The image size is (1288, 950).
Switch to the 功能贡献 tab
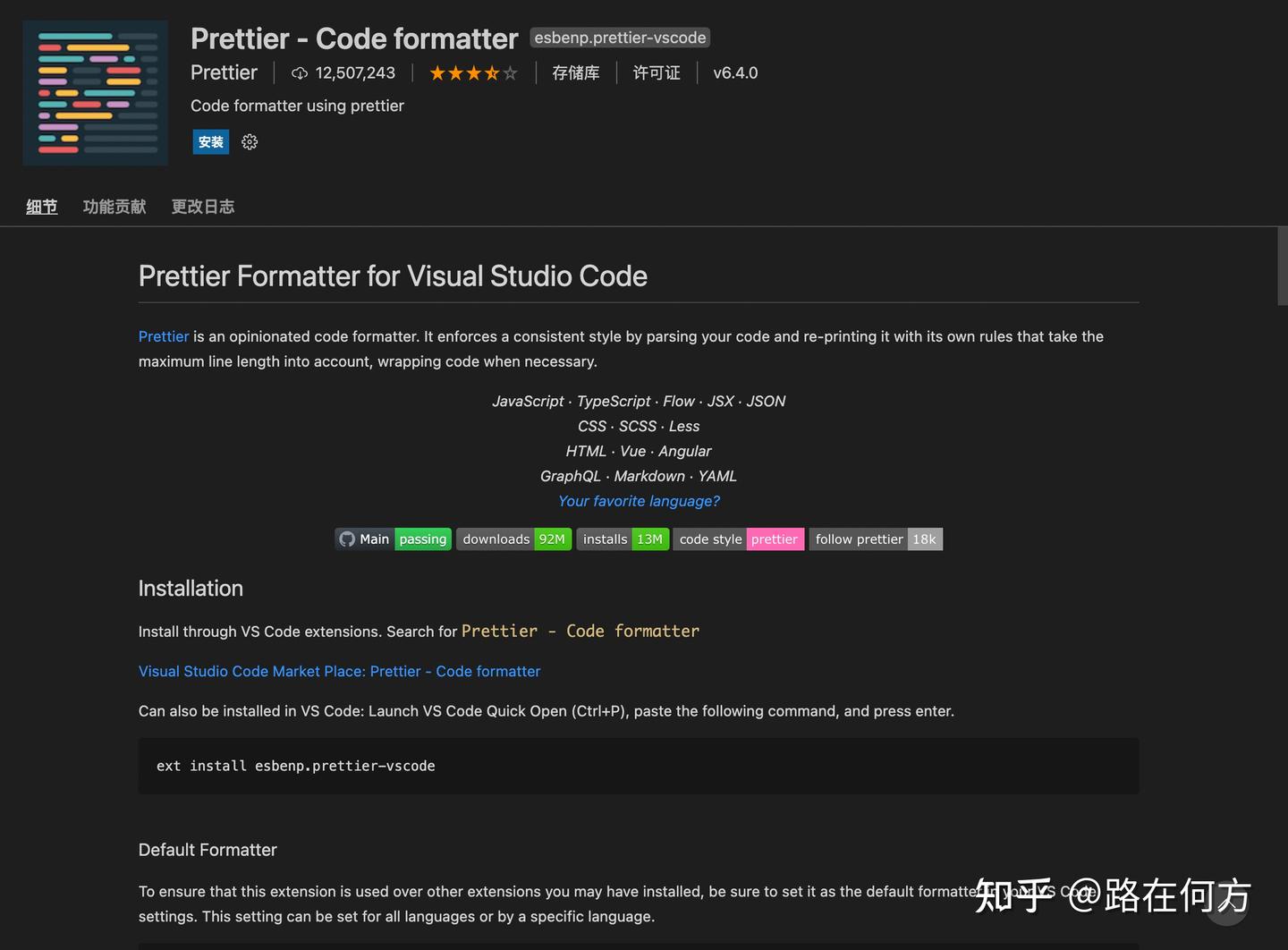pos(114,207)
